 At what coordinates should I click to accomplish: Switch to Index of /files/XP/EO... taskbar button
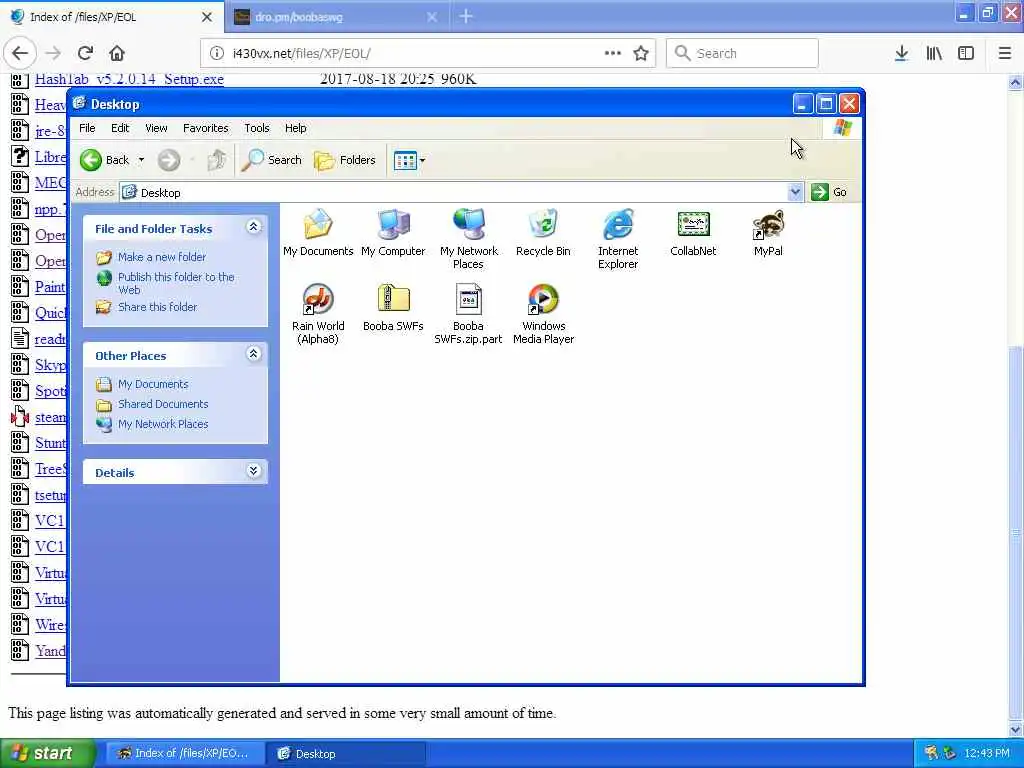click(185, 753)
